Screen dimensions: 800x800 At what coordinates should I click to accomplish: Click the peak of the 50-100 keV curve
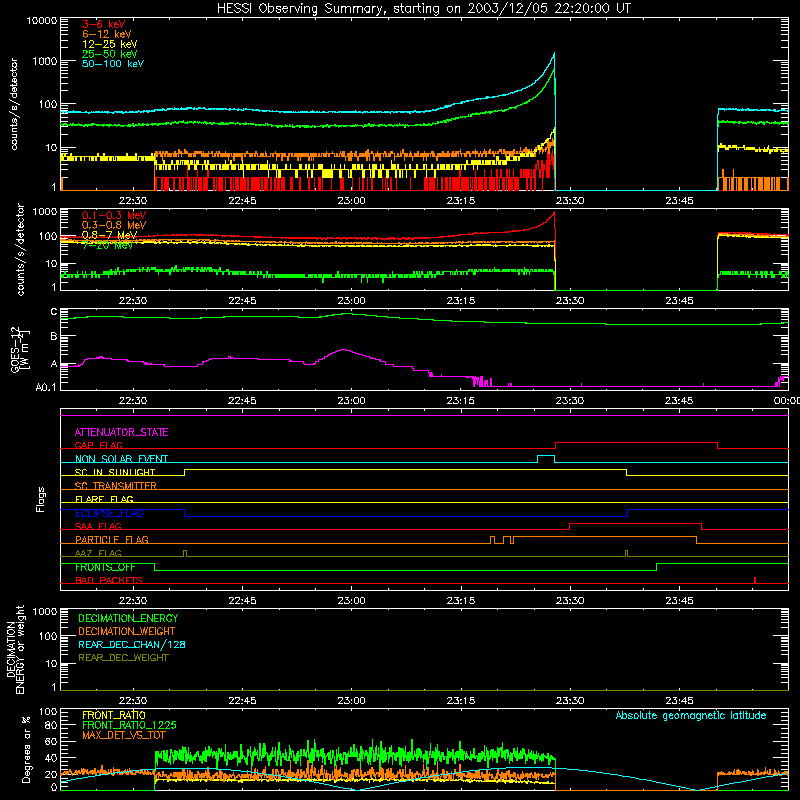[554, 54]
